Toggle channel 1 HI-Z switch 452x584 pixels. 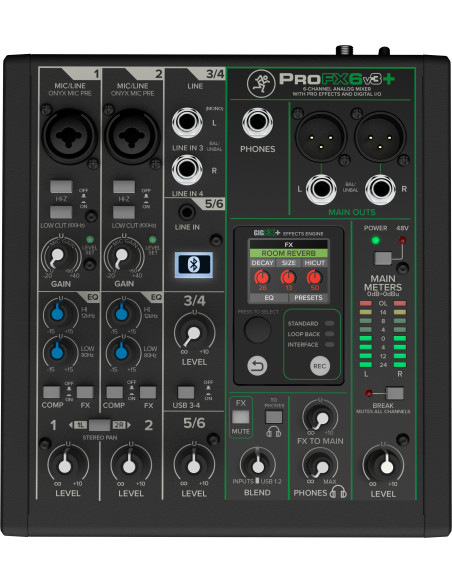point(61,187)
